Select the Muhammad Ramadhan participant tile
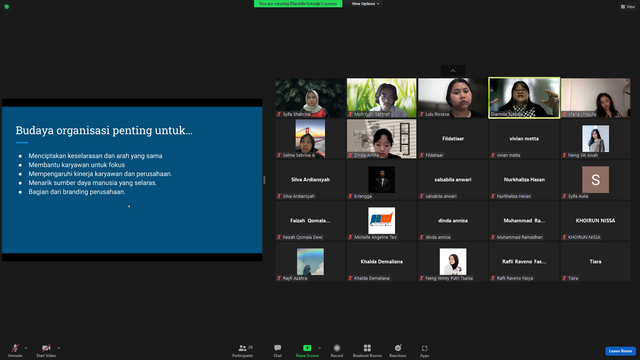 point(524,221)
